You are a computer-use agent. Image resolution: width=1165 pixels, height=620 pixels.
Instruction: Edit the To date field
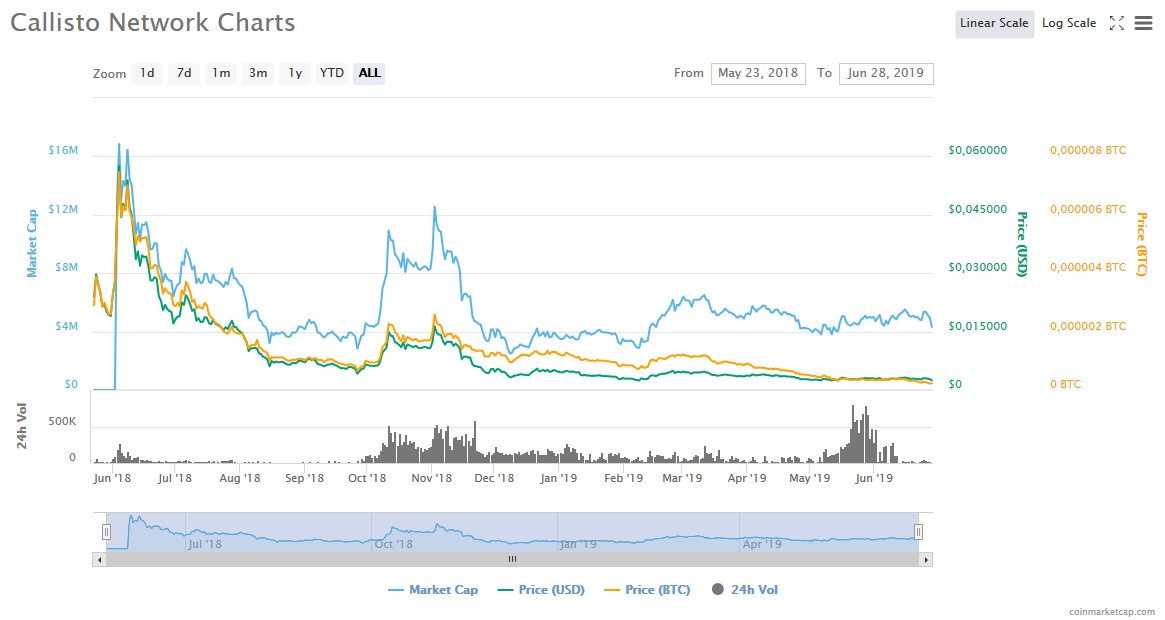[x=886, y=74]
